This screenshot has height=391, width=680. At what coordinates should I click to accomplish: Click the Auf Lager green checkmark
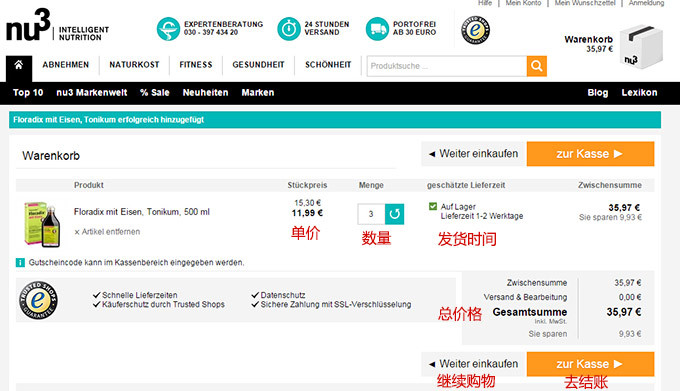(x=432, y=206)
